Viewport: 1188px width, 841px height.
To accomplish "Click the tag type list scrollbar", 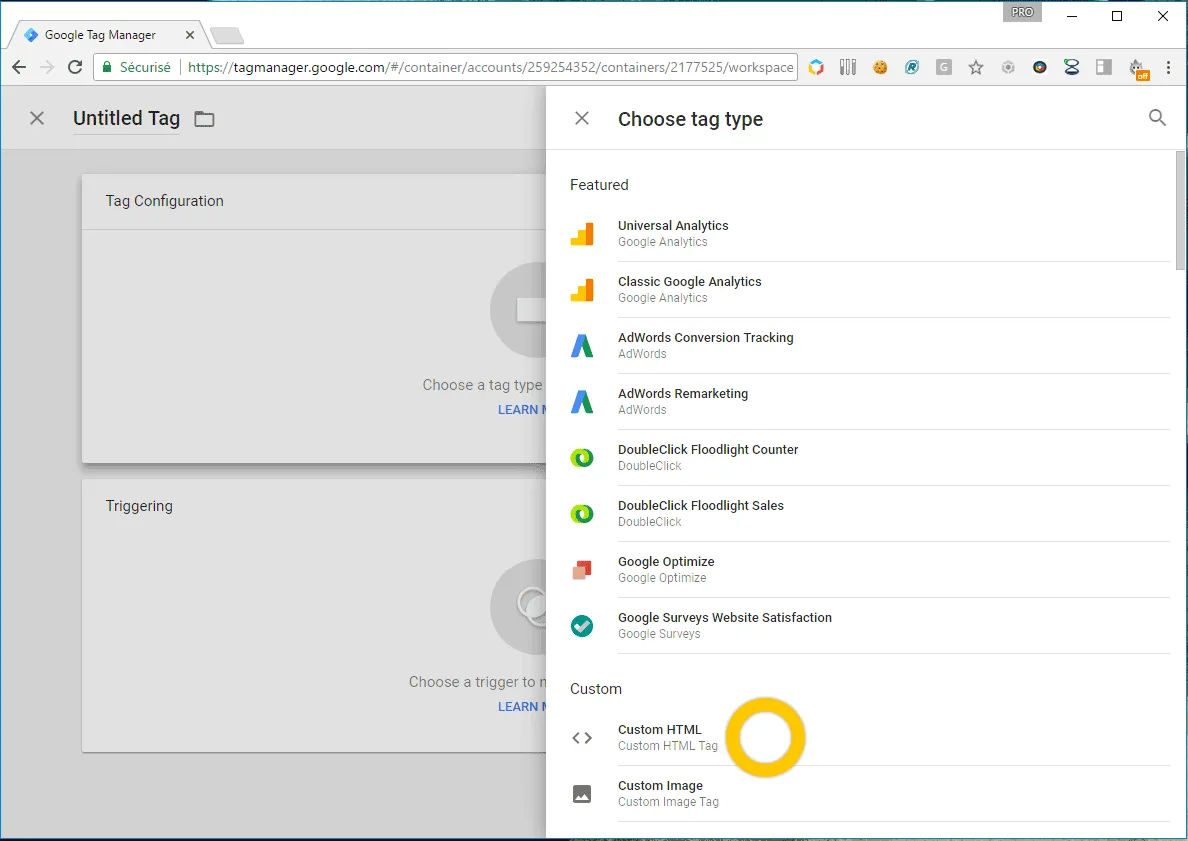I will [x=1180, y=210].
